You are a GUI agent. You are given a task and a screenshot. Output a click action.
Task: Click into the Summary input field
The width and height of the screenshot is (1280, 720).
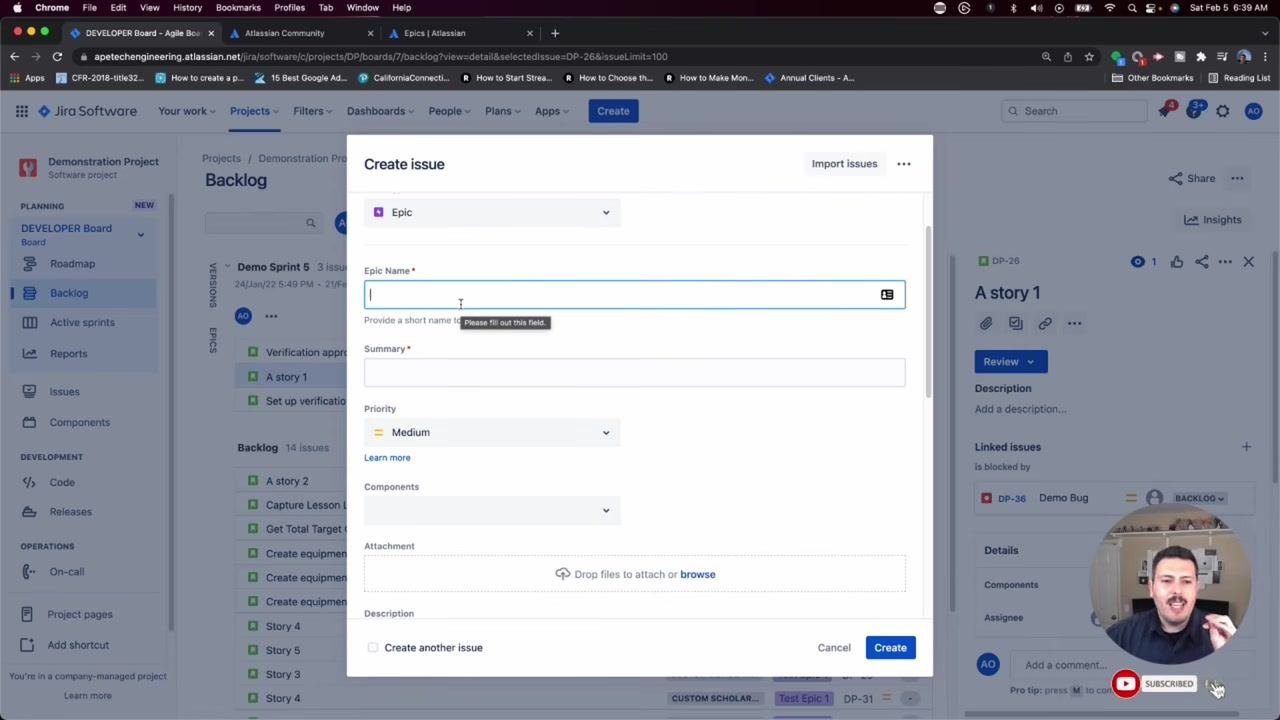(634, 373)
